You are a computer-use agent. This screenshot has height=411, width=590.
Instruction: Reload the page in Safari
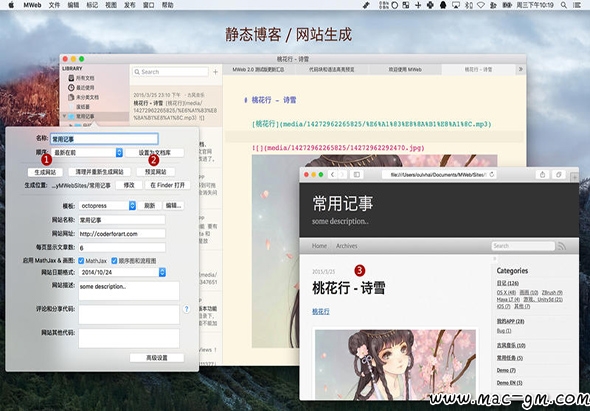pos(491,175)
